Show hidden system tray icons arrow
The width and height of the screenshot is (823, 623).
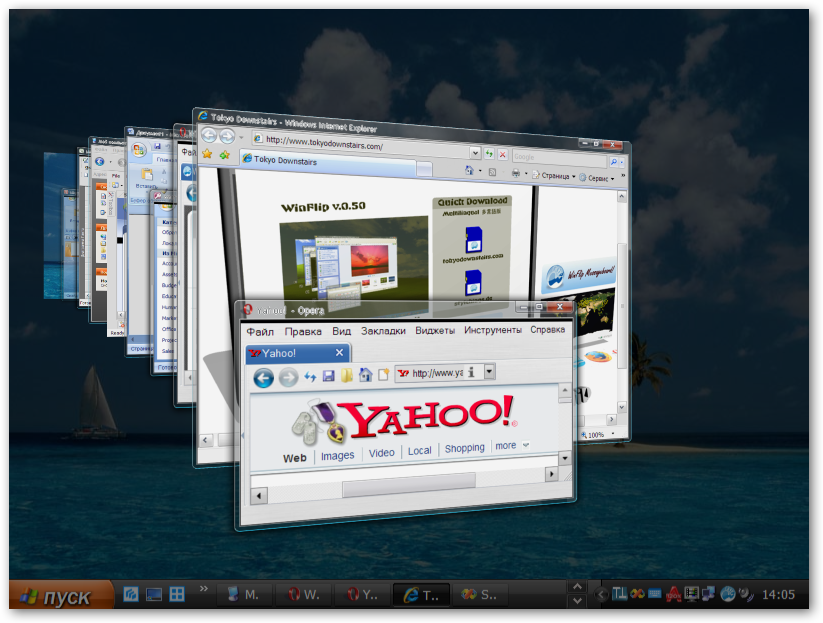pos(602,595)
